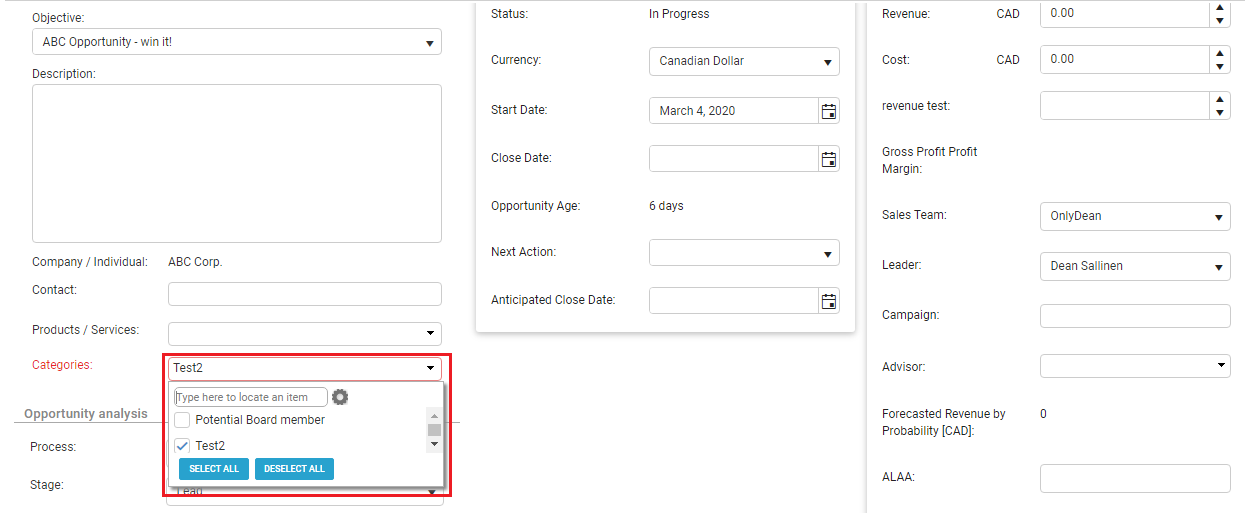Open Anticipated Close Date calendar picker
Image resolution: width=1245 pixels, height=513 pixels.
828,301
